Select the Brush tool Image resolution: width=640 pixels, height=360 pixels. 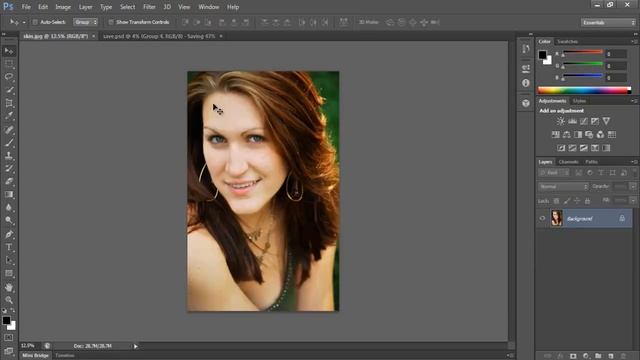click(9, 143)
